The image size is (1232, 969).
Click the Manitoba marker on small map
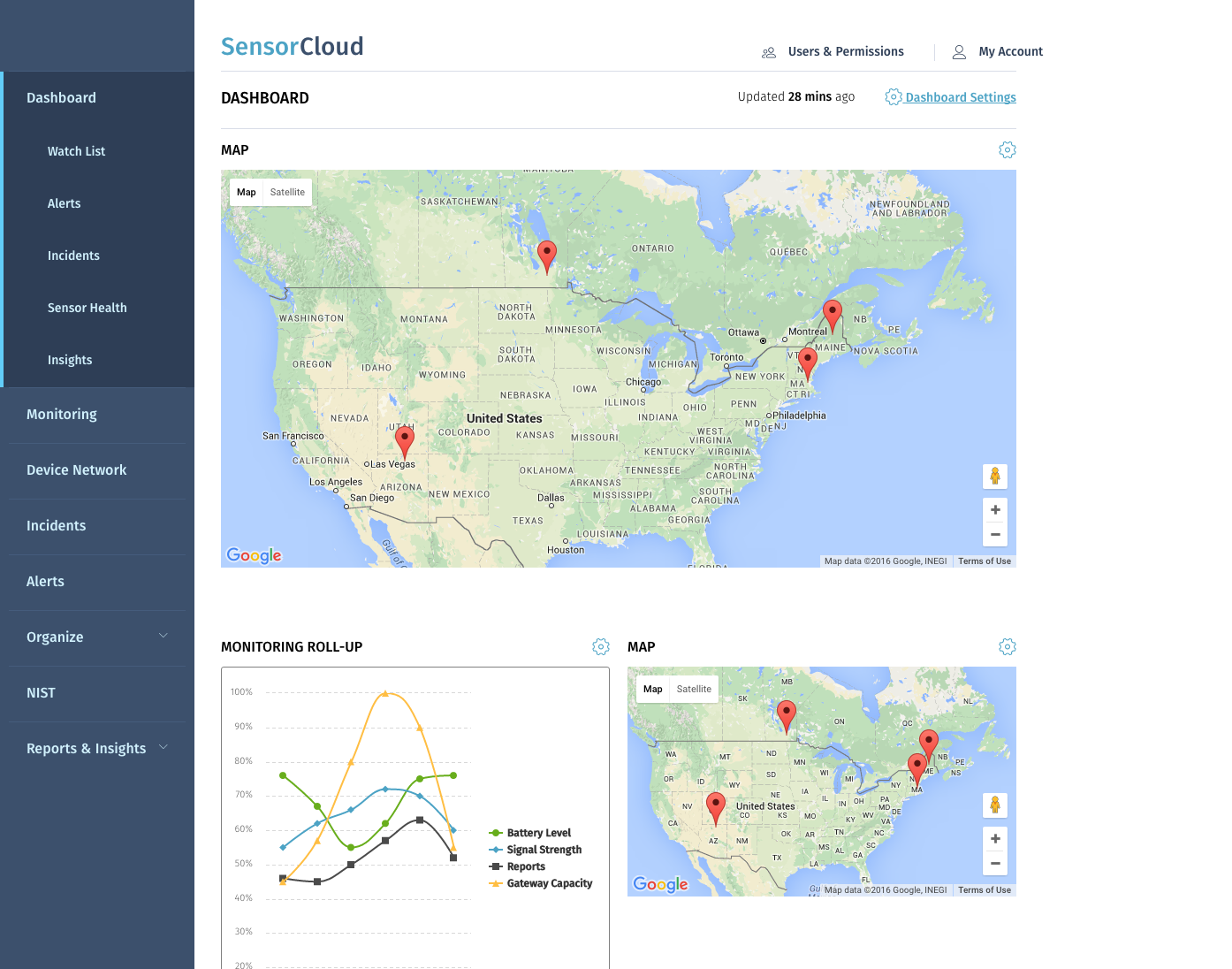787,717
